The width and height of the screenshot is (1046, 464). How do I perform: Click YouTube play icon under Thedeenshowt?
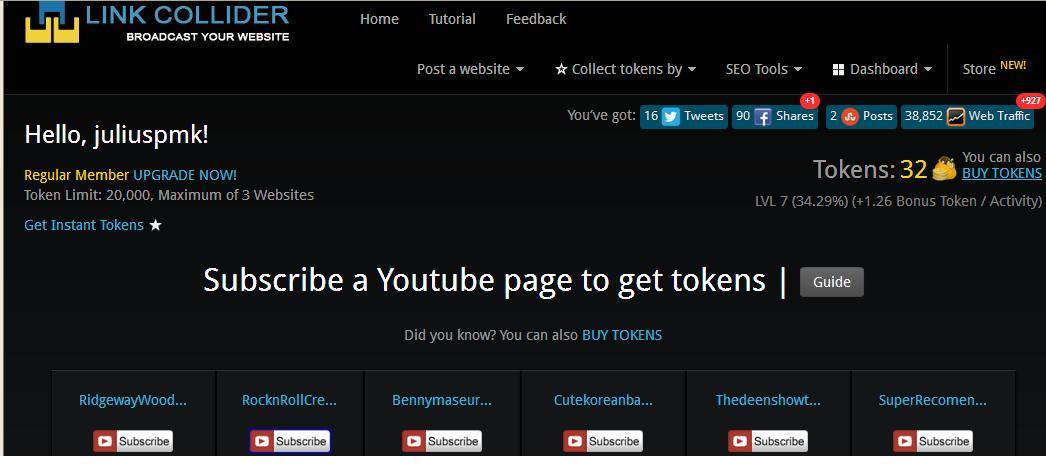click(x=740, y=441)
